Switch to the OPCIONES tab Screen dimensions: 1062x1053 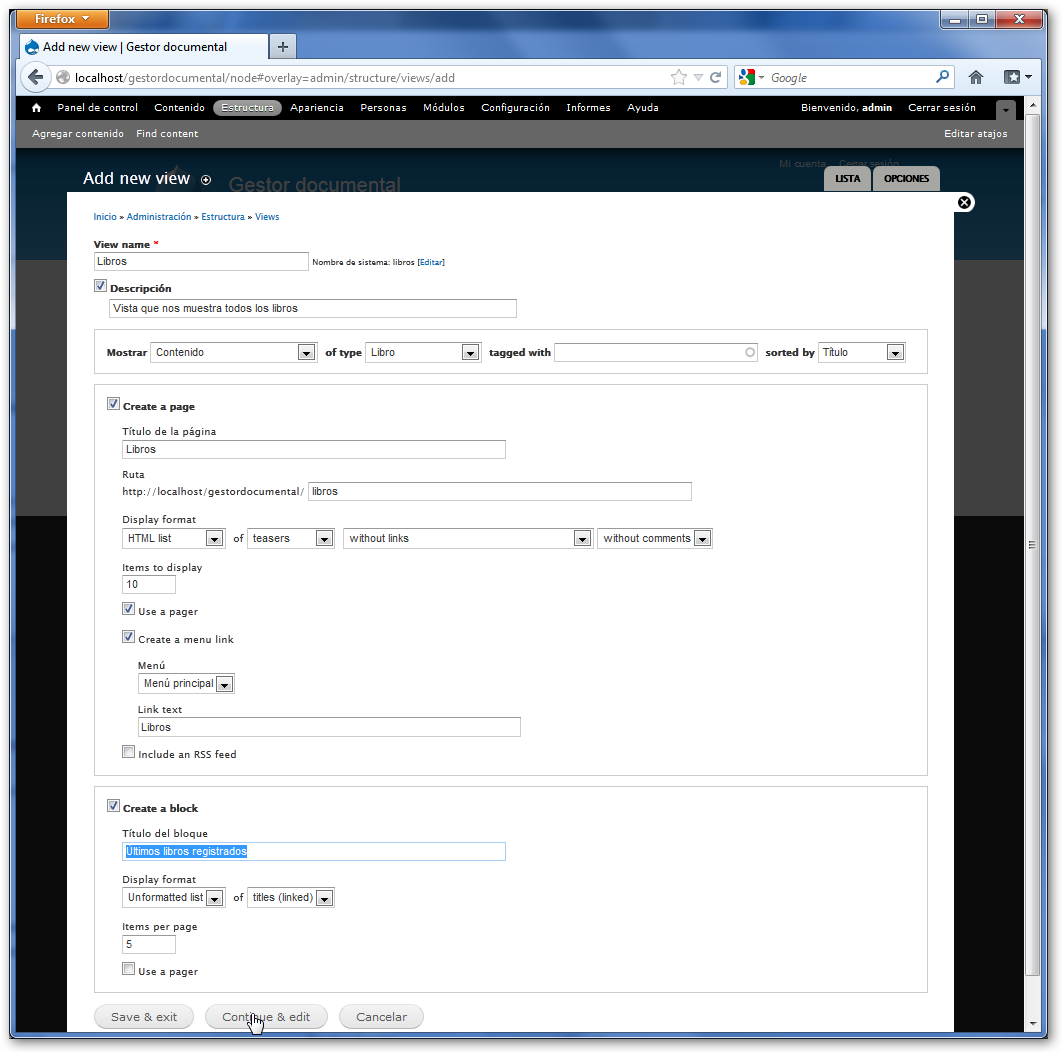[x=906, y=179]
